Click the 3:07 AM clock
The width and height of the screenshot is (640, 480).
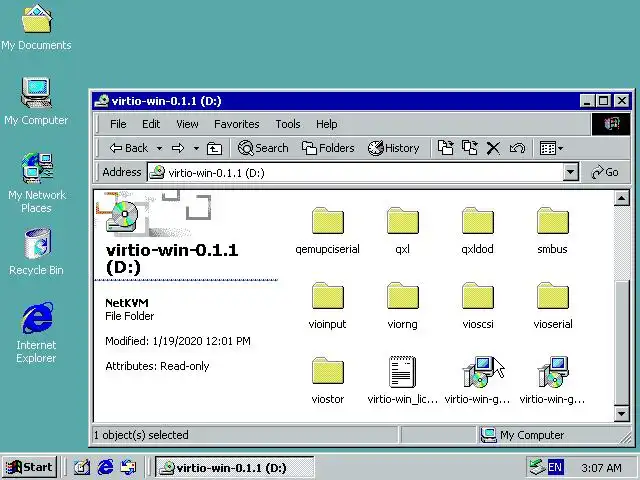pos(601,467)
